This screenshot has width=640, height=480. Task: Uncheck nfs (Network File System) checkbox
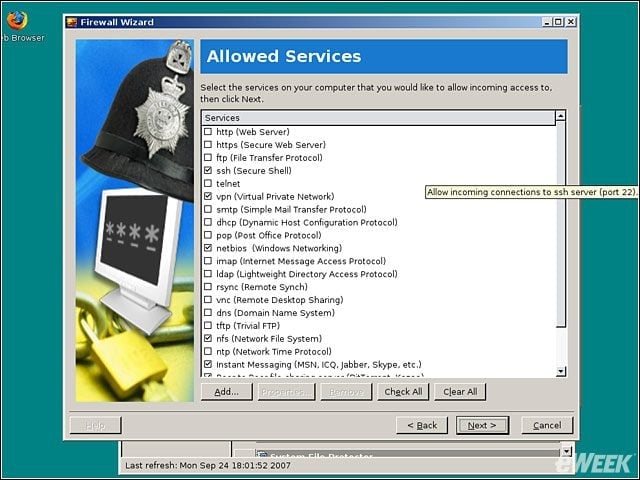pyautogui.click(x=208, y=338)
